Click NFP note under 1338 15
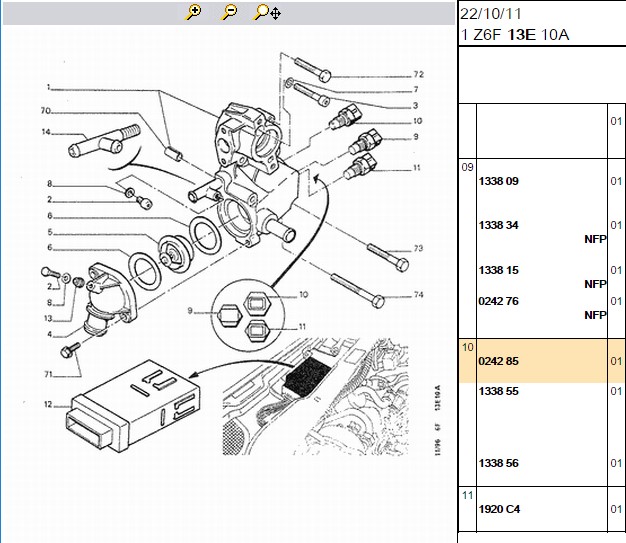Image resolution: width=626 pixels, height=543 pixels. pos(595,284)
